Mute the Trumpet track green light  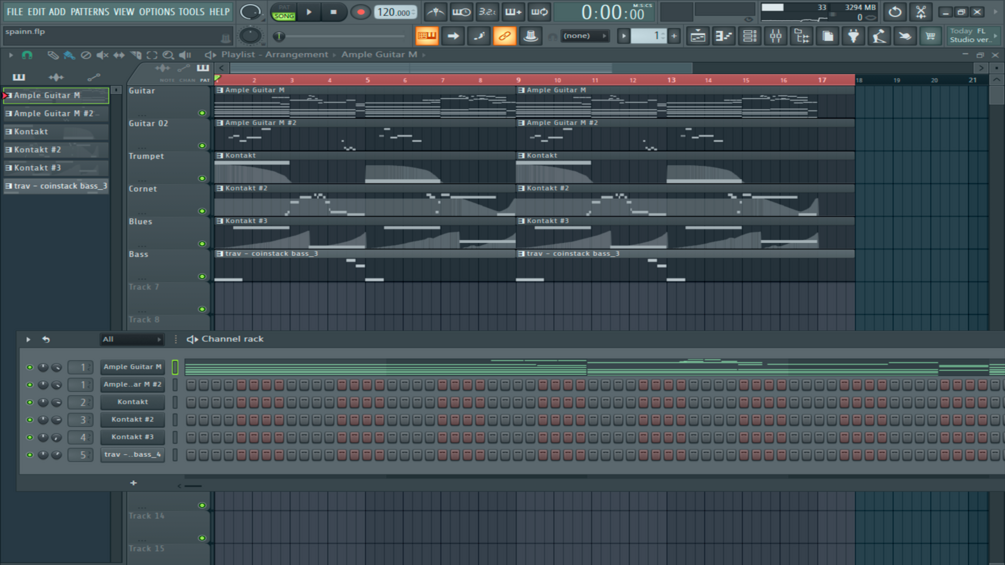[x=202, y=179]
